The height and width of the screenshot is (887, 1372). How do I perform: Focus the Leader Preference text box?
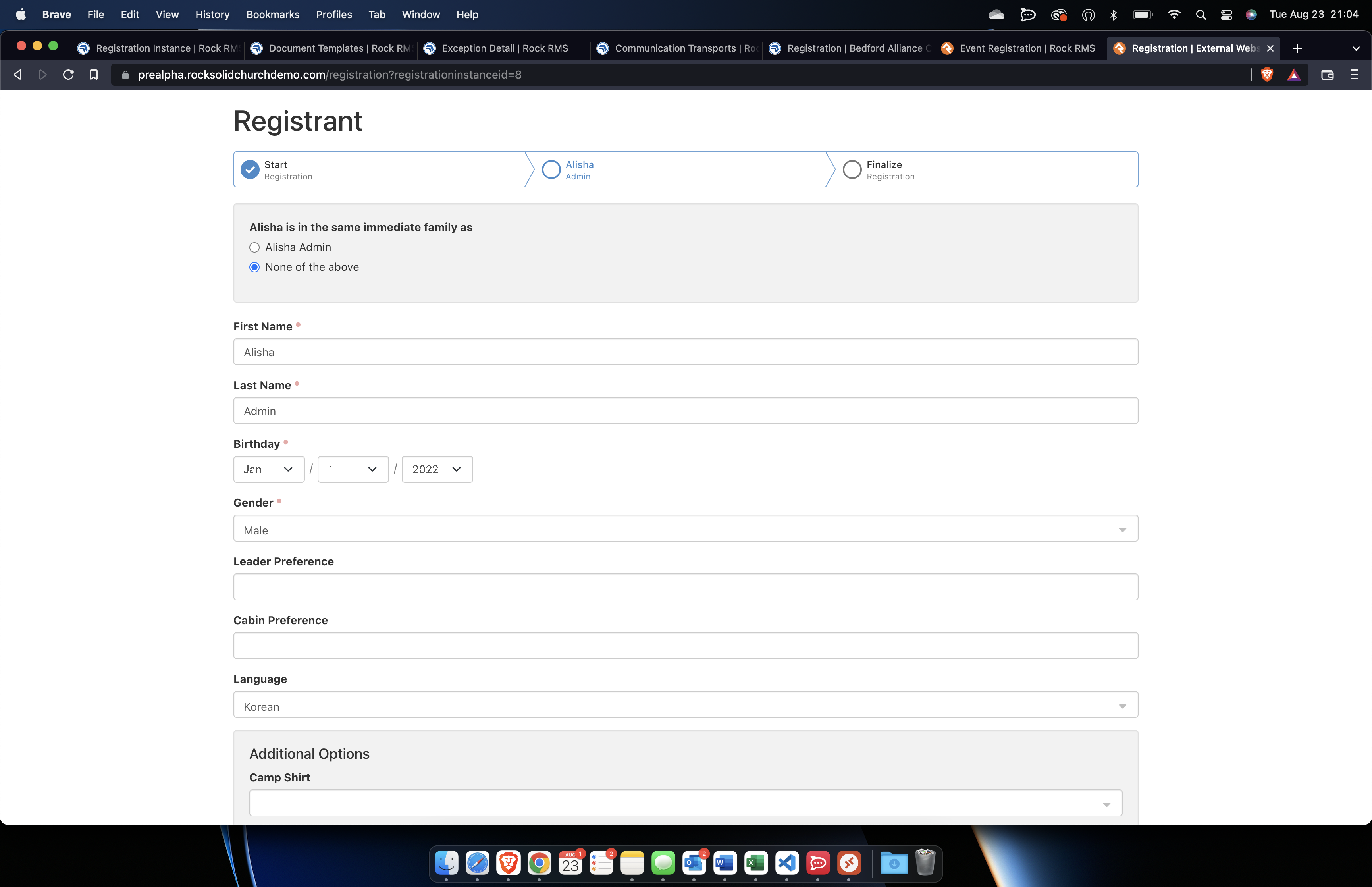[686, 587]
